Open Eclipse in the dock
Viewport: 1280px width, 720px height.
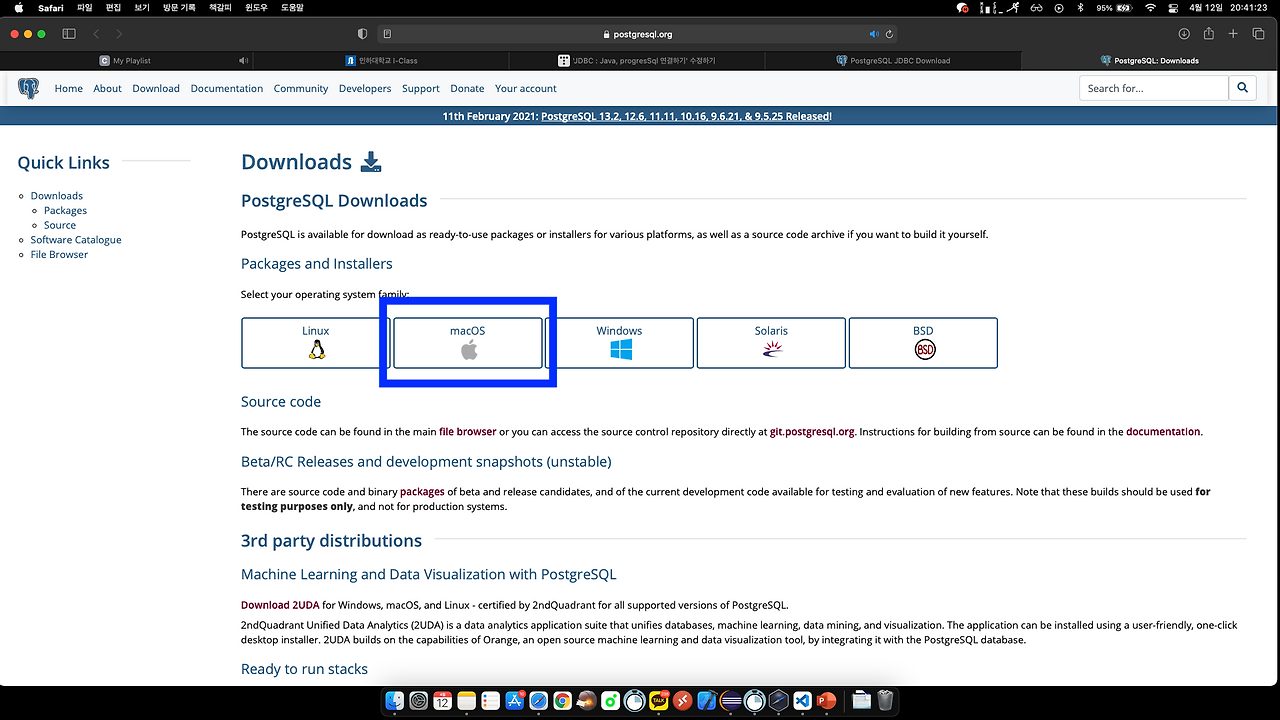[731, 701]
